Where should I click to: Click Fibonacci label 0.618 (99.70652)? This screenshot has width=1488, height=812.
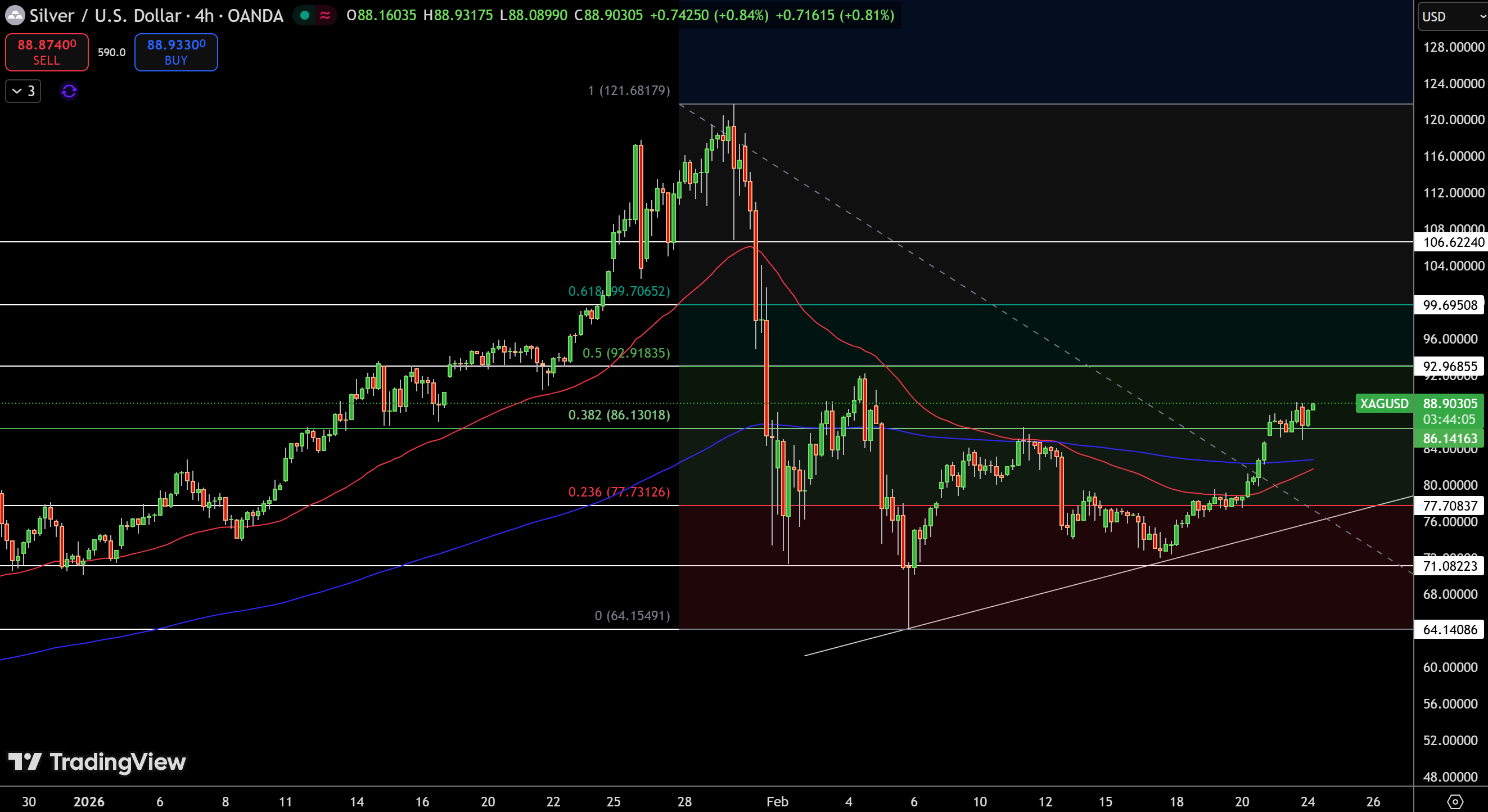[x=619, y=291]
